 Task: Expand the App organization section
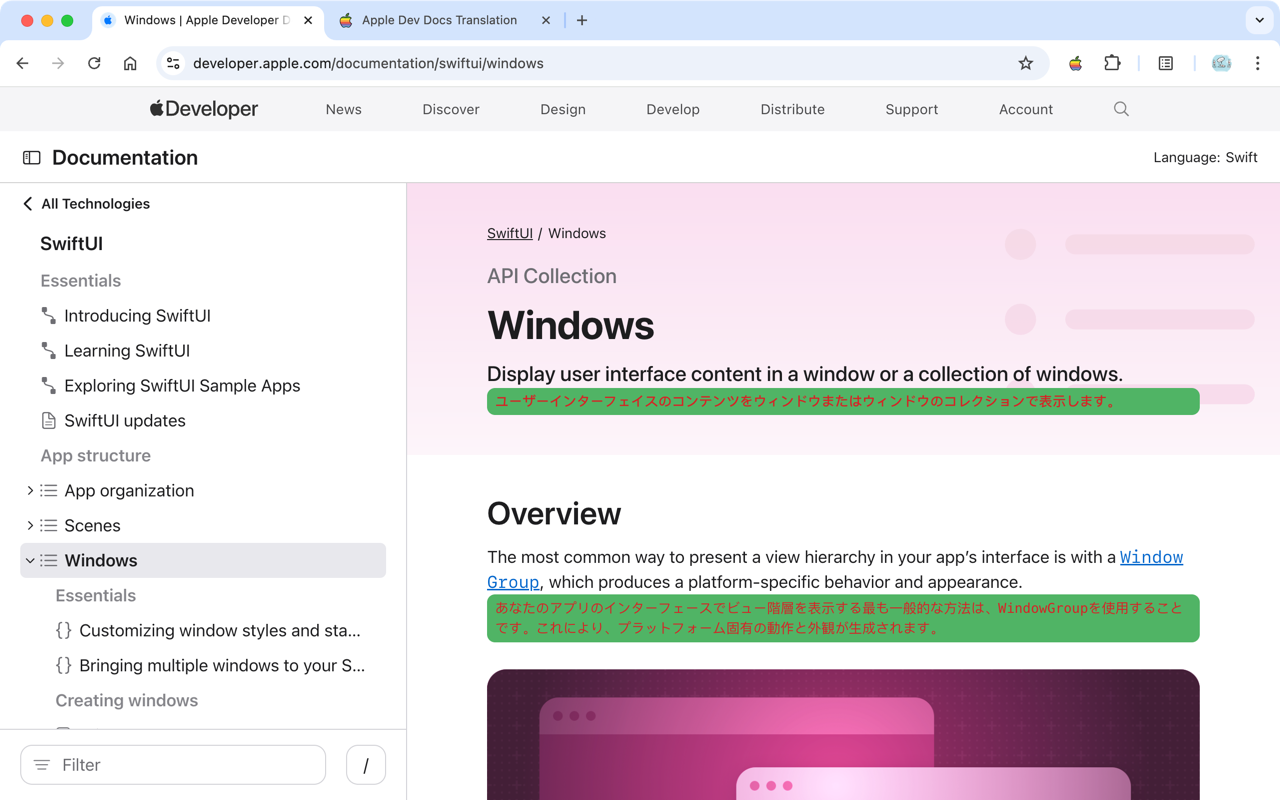click(29, 491)
